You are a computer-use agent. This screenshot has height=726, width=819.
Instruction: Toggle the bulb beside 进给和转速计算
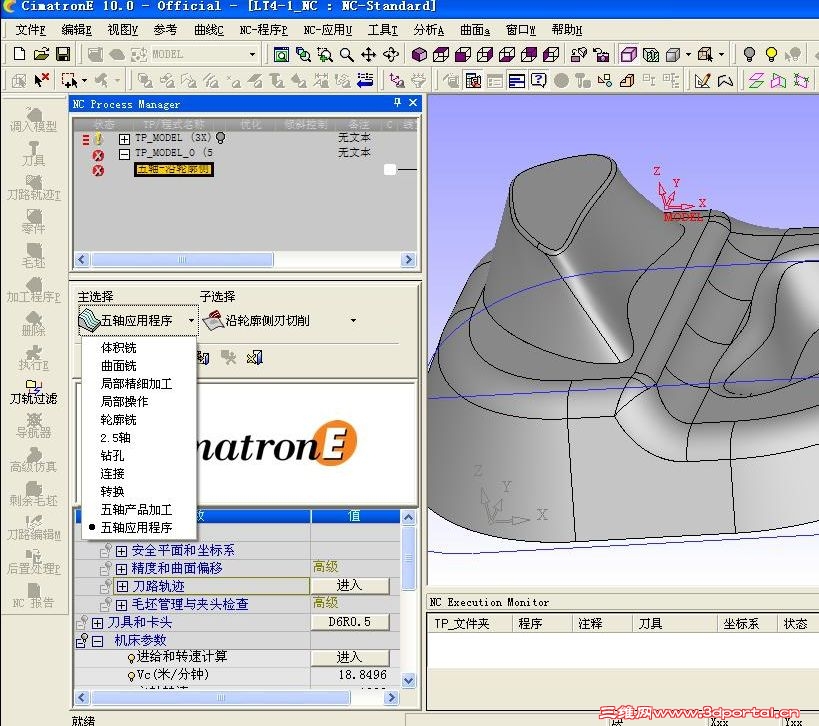point(132,658)
